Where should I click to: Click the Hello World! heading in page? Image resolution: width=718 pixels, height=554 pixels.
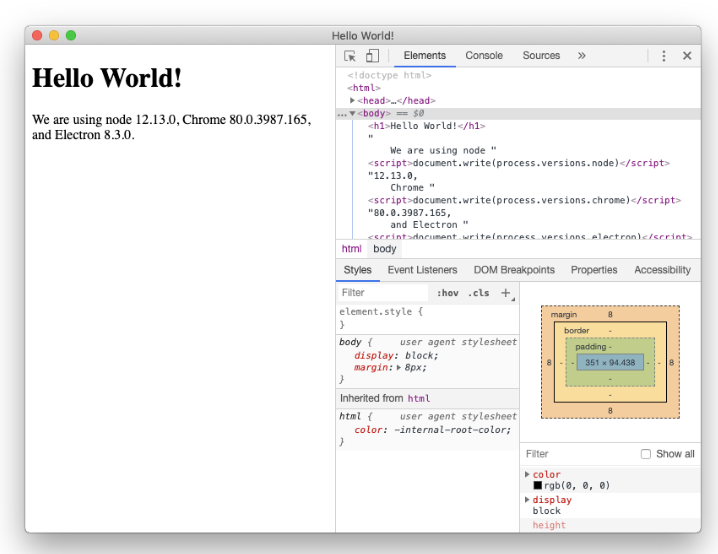pyautogui.click(x=107, y=78)
